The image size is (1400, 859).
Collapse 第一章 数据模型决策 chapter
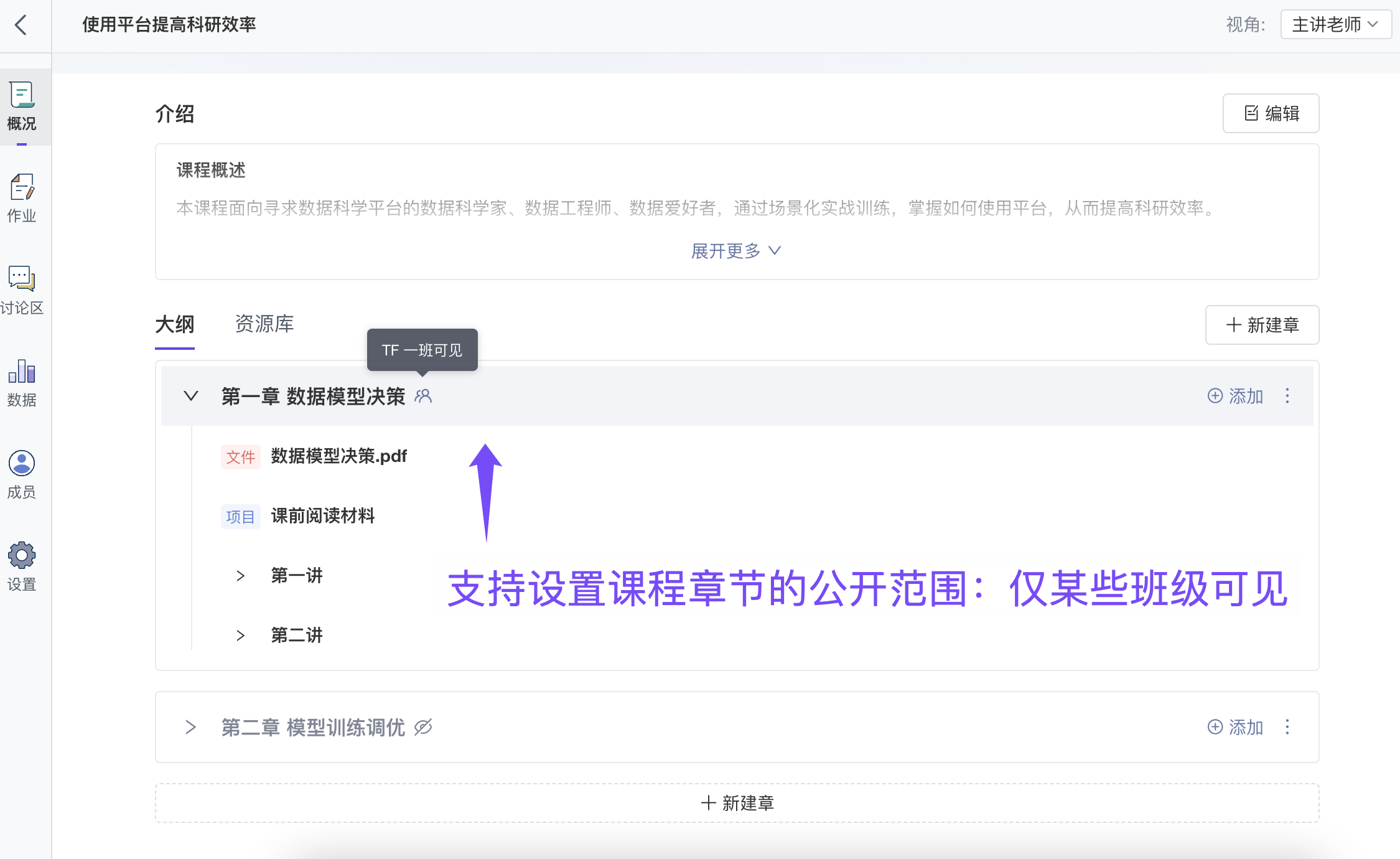(191, 396)
